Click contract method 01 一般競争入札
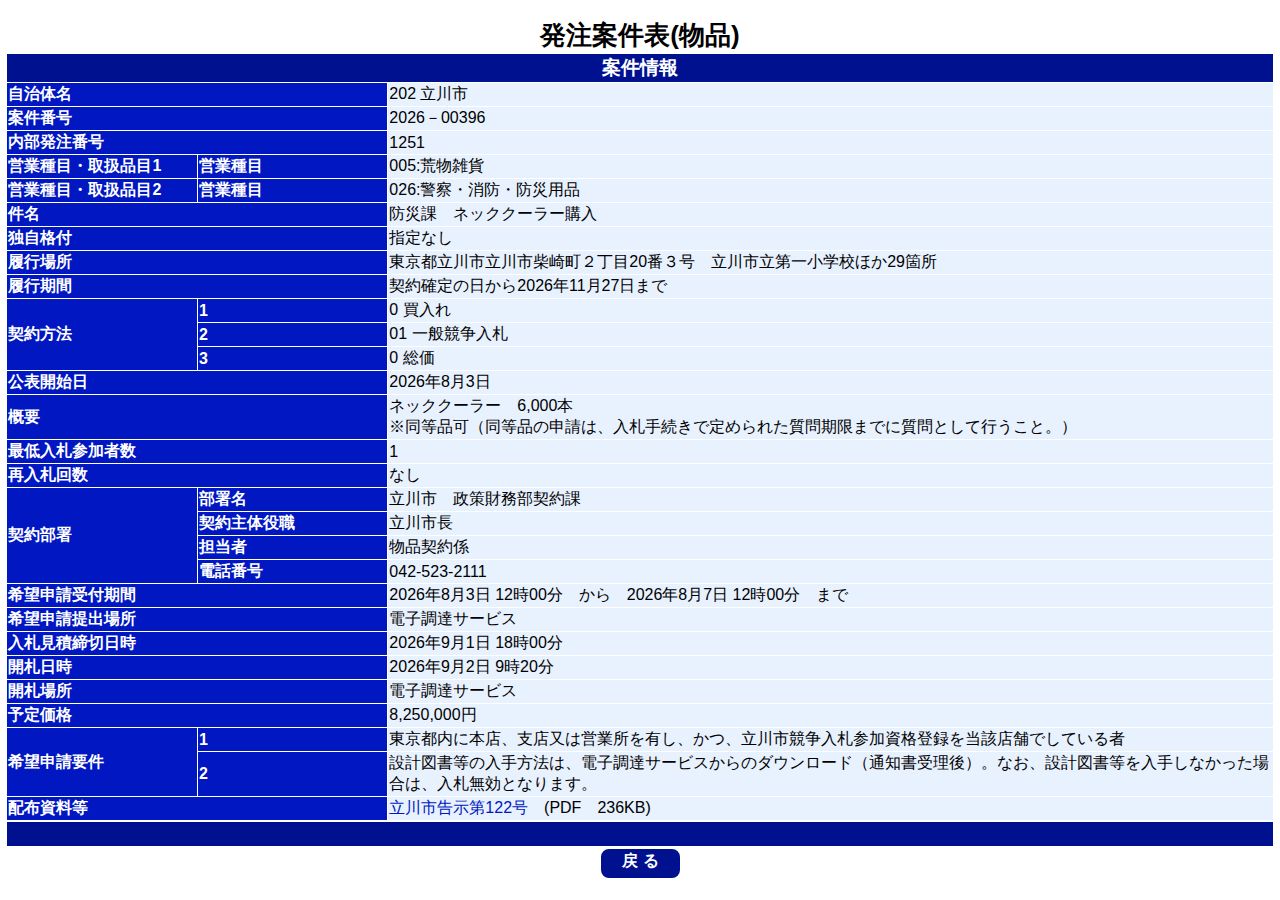This screenshot has width=1280, height=900. [448, 334]
